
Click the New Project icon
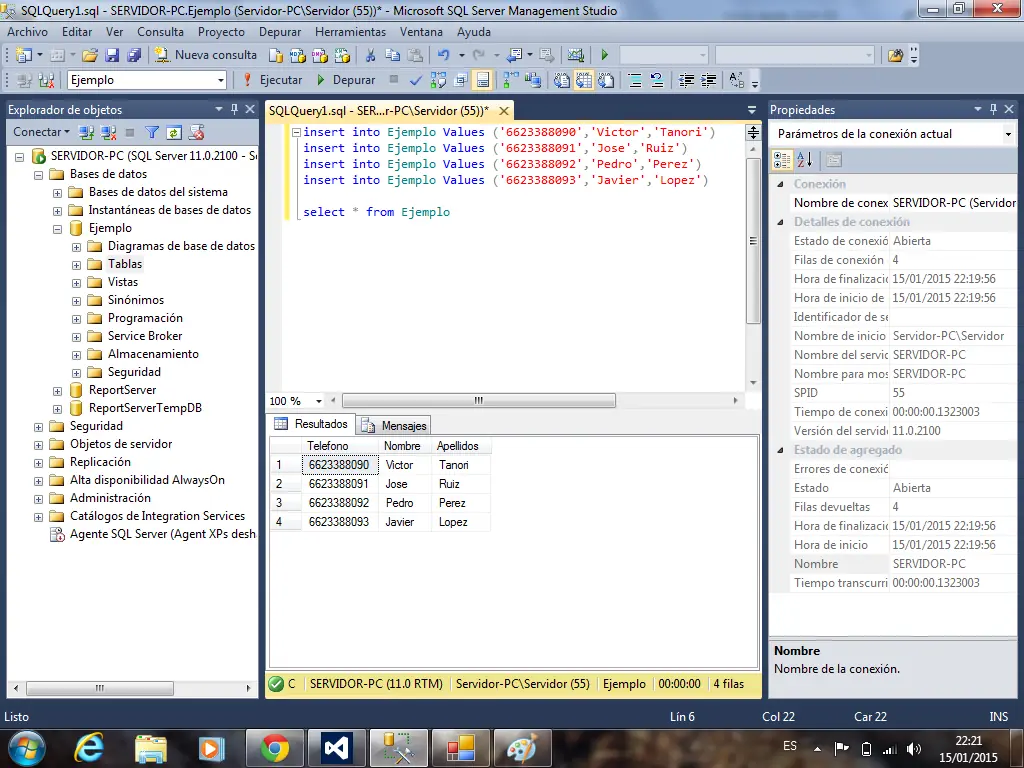[x=24, y=56]
